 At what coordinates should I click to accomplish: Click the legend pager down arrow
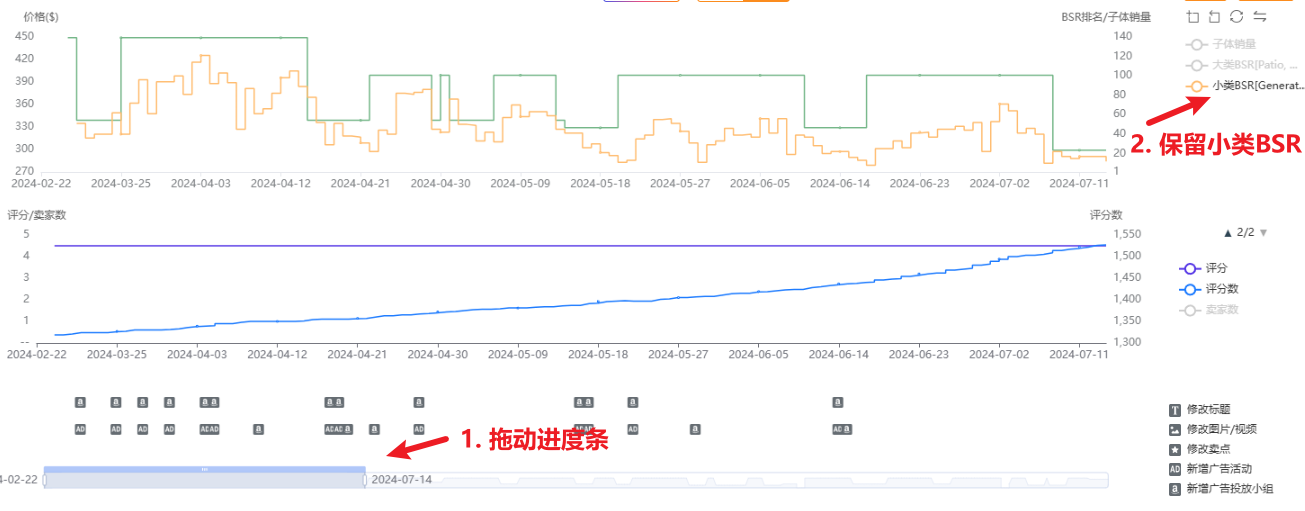coord(1263,233)
